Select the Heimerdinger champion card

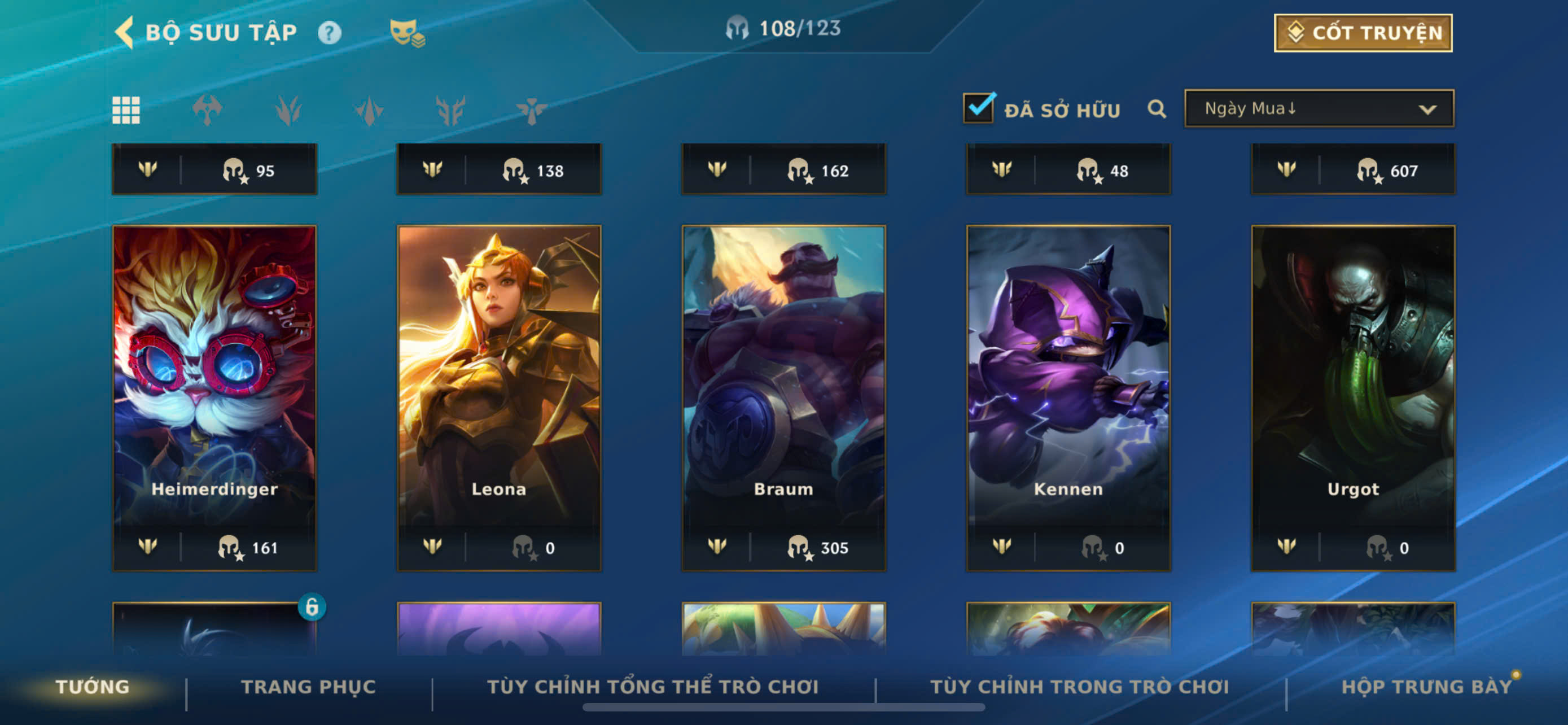(214, 398)
